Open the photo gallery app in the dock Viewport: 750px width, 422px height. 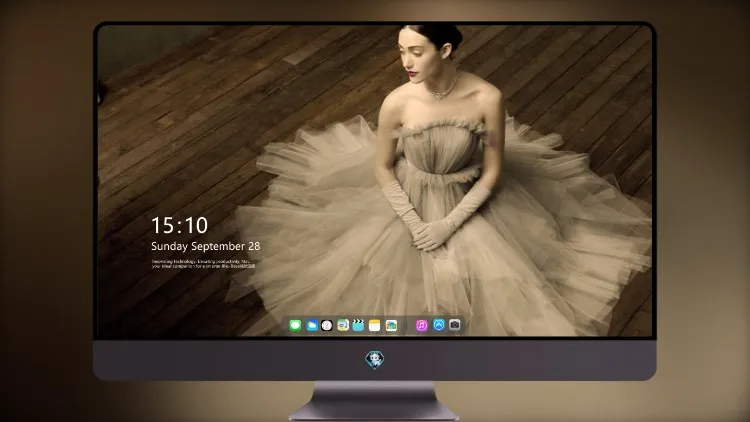[x=391, y=326]
